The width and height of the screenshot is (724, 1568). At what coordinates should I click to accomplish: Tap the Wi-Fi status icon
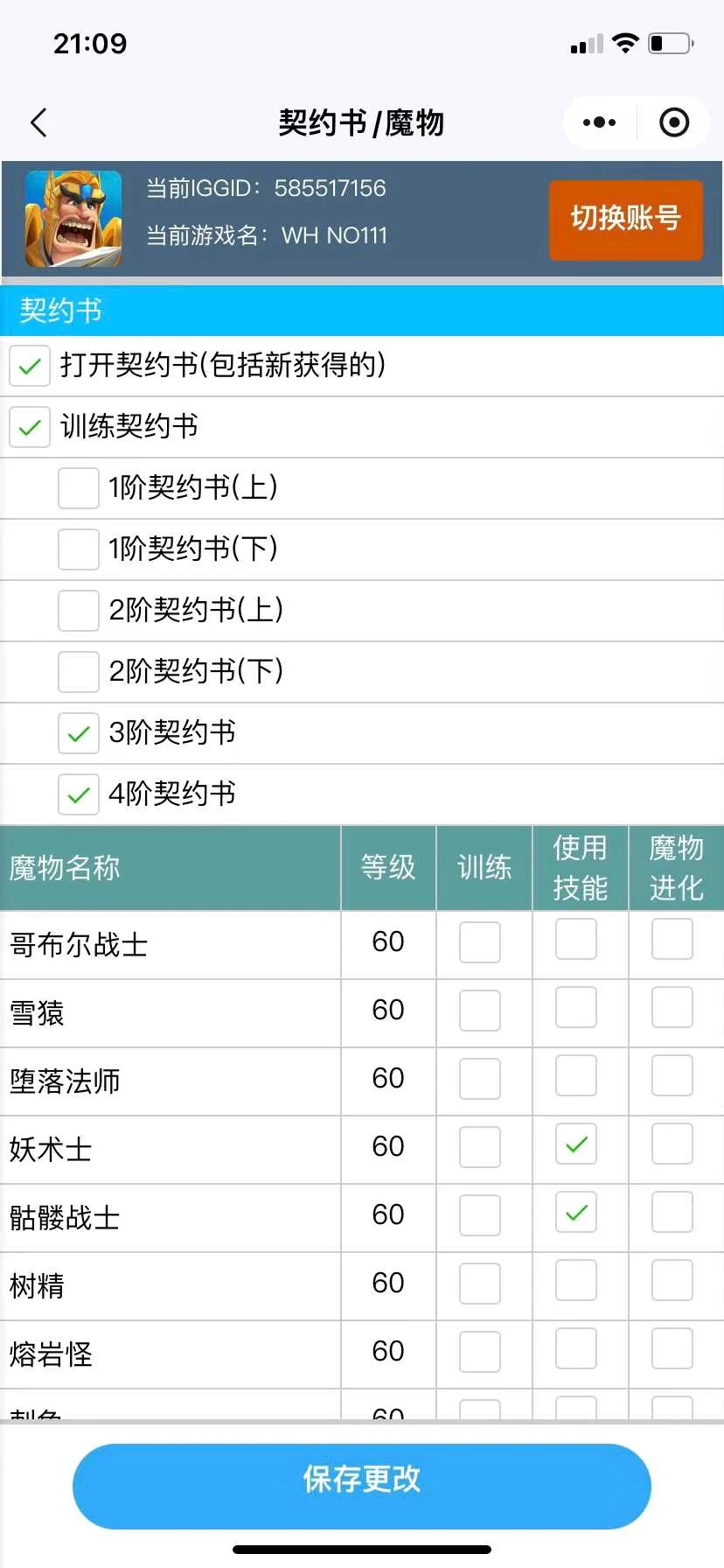click(625, 43)
